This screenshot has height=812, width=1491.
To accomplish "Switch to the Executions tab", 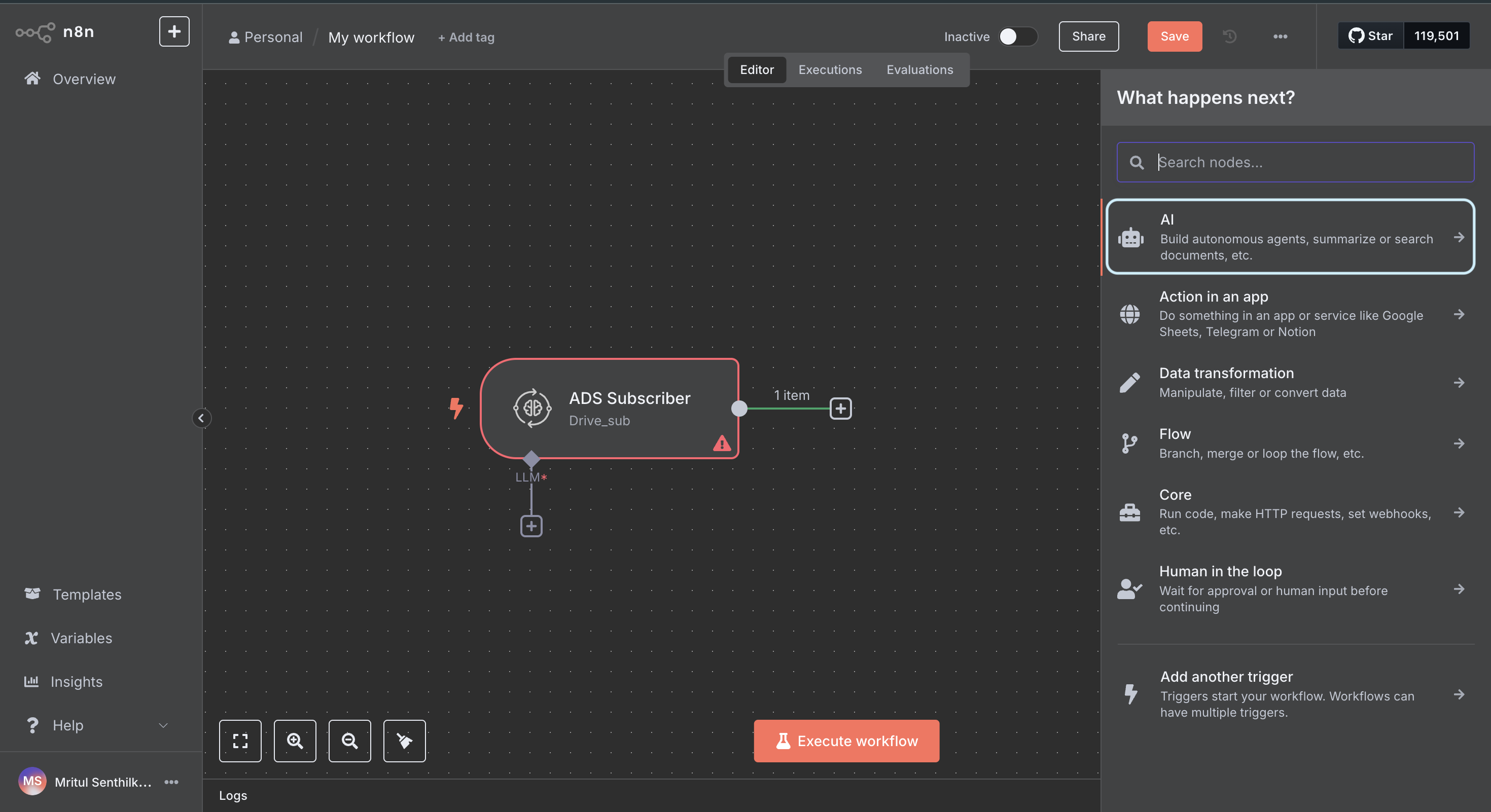I will (x=829, y=69).
